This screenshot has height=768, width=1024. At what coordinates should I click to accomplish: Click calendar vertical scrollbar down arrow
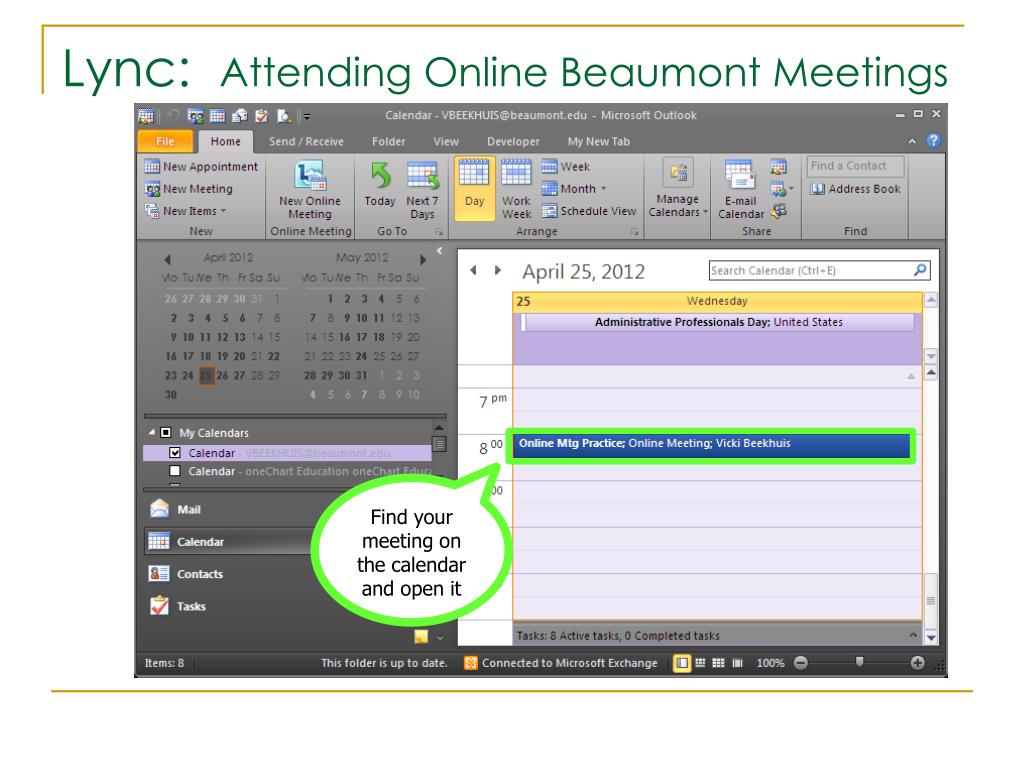tap(931, 637)
